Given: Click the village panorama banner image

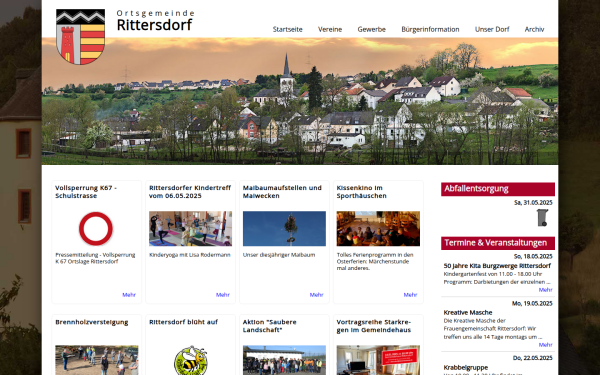Looking at the screenshot, I should (300, 101).
